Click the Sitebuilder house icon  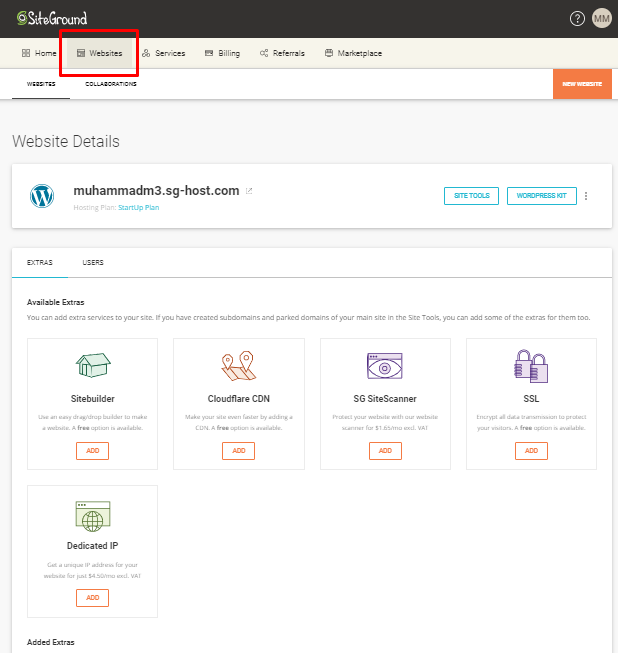pyautogui.click(x=93, y=365)
